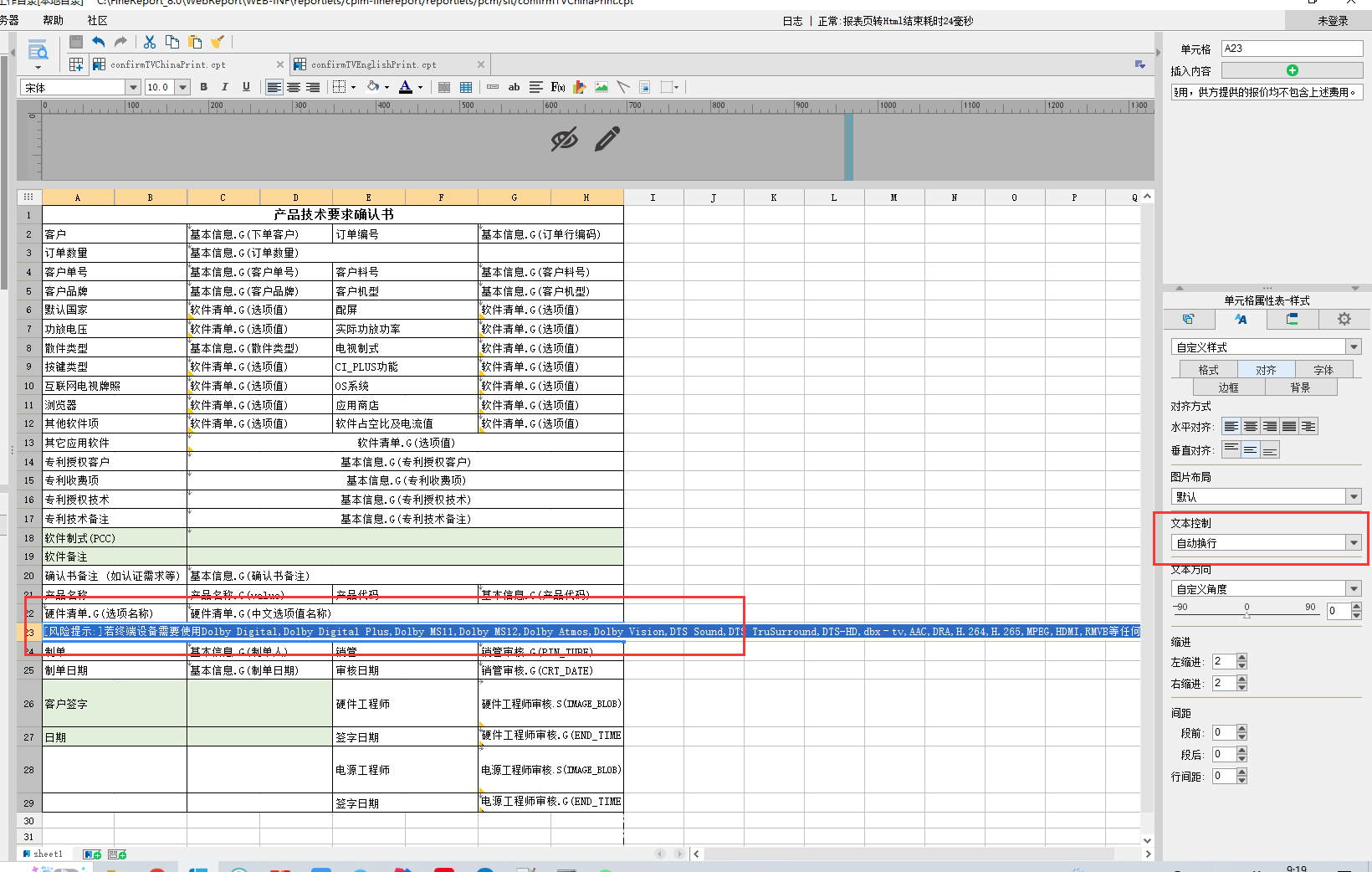
Task: Set horizontal alignment to justify
Action: 1289,427
